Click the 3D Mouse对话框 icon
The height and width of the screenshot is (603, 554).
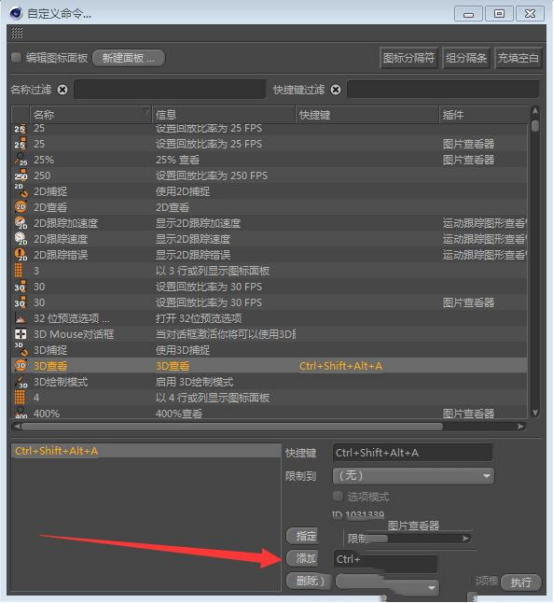click(x=20, y=334)
